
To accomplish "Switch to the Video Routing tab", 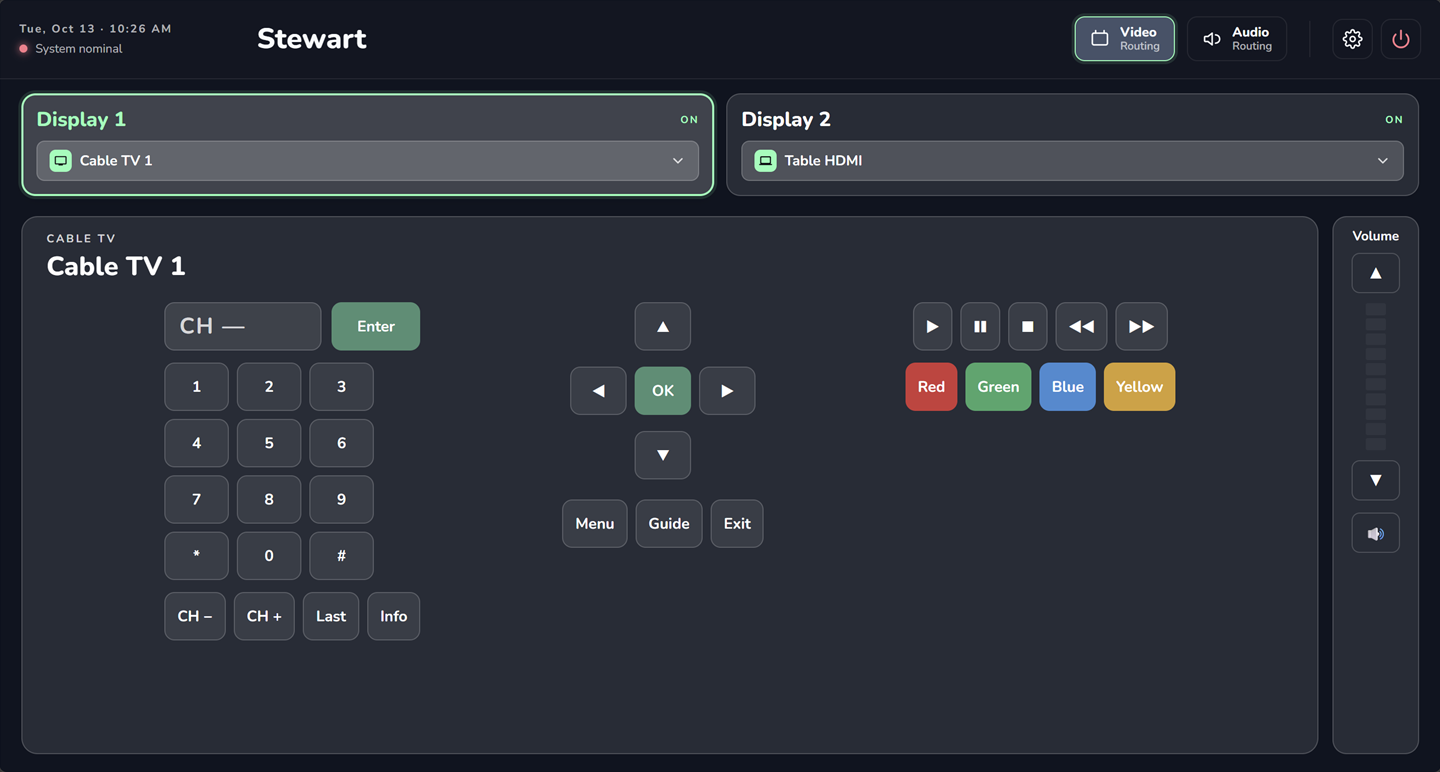I will point(1125,39).
